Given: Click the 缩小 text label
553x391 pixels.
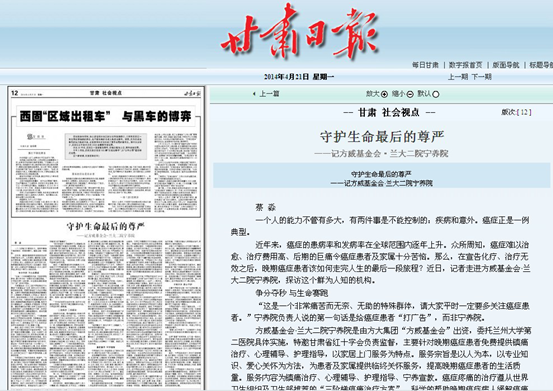Looking at the screenshot, I should (399, 94).
